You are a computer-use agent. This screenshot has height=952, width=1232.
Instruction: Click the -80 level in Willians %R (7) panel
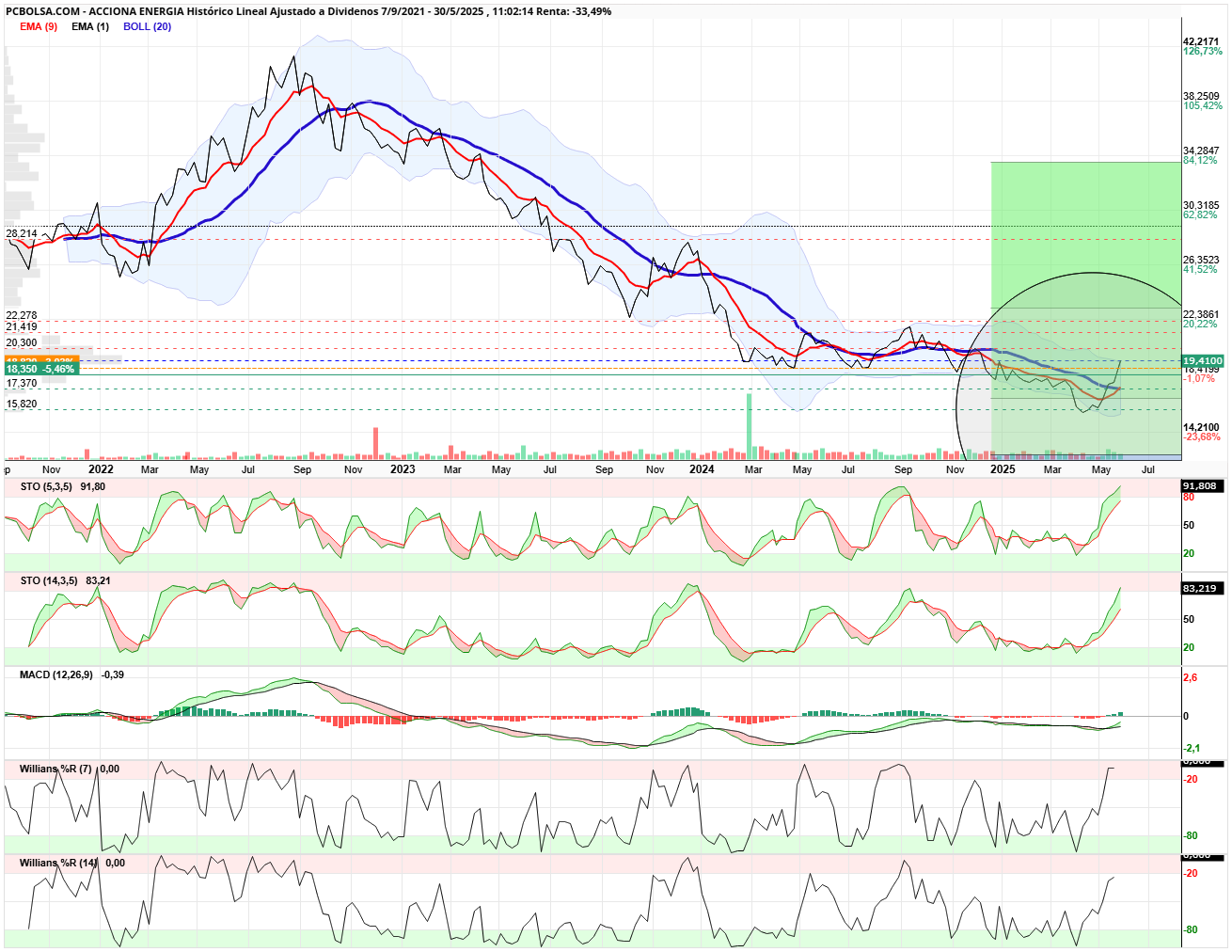click(x=1191, y=835)
